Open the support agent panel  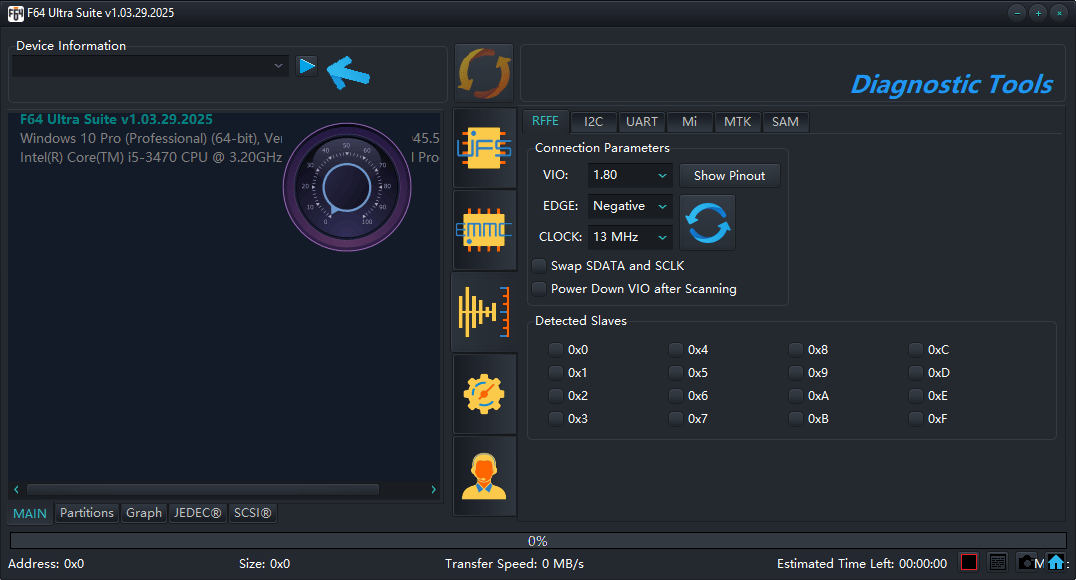tap(484, 475)
